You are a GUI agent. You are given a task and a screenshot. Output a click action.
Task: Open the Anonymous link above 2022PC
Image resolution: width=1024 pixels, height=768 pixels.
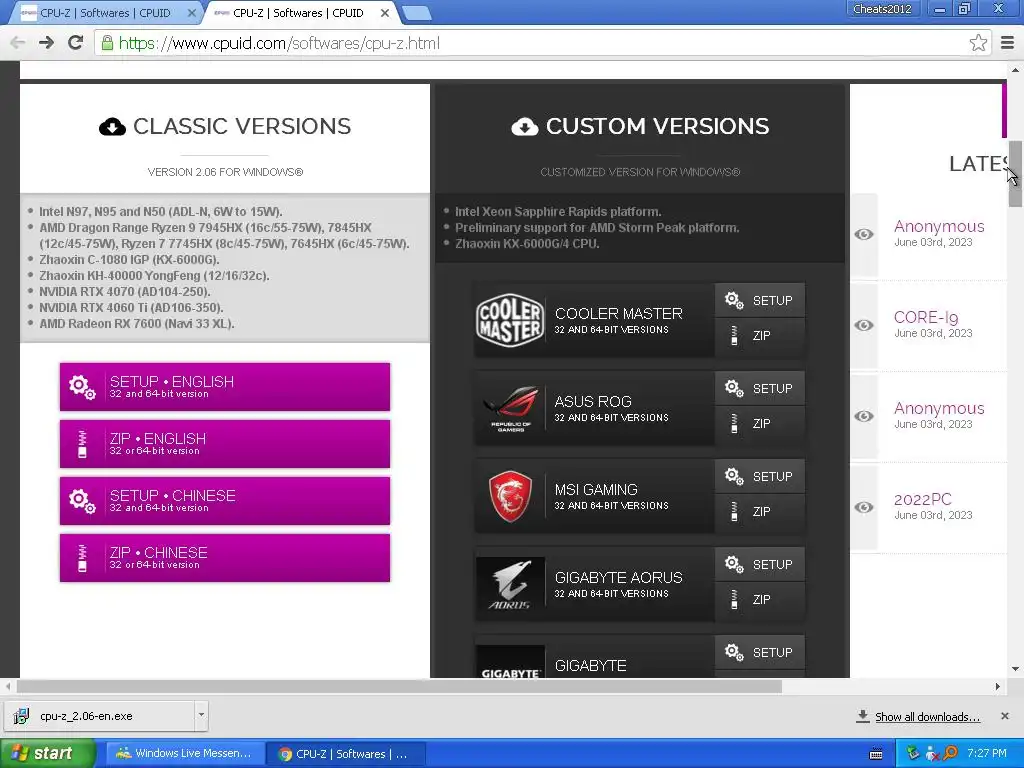tap(938, 408)
